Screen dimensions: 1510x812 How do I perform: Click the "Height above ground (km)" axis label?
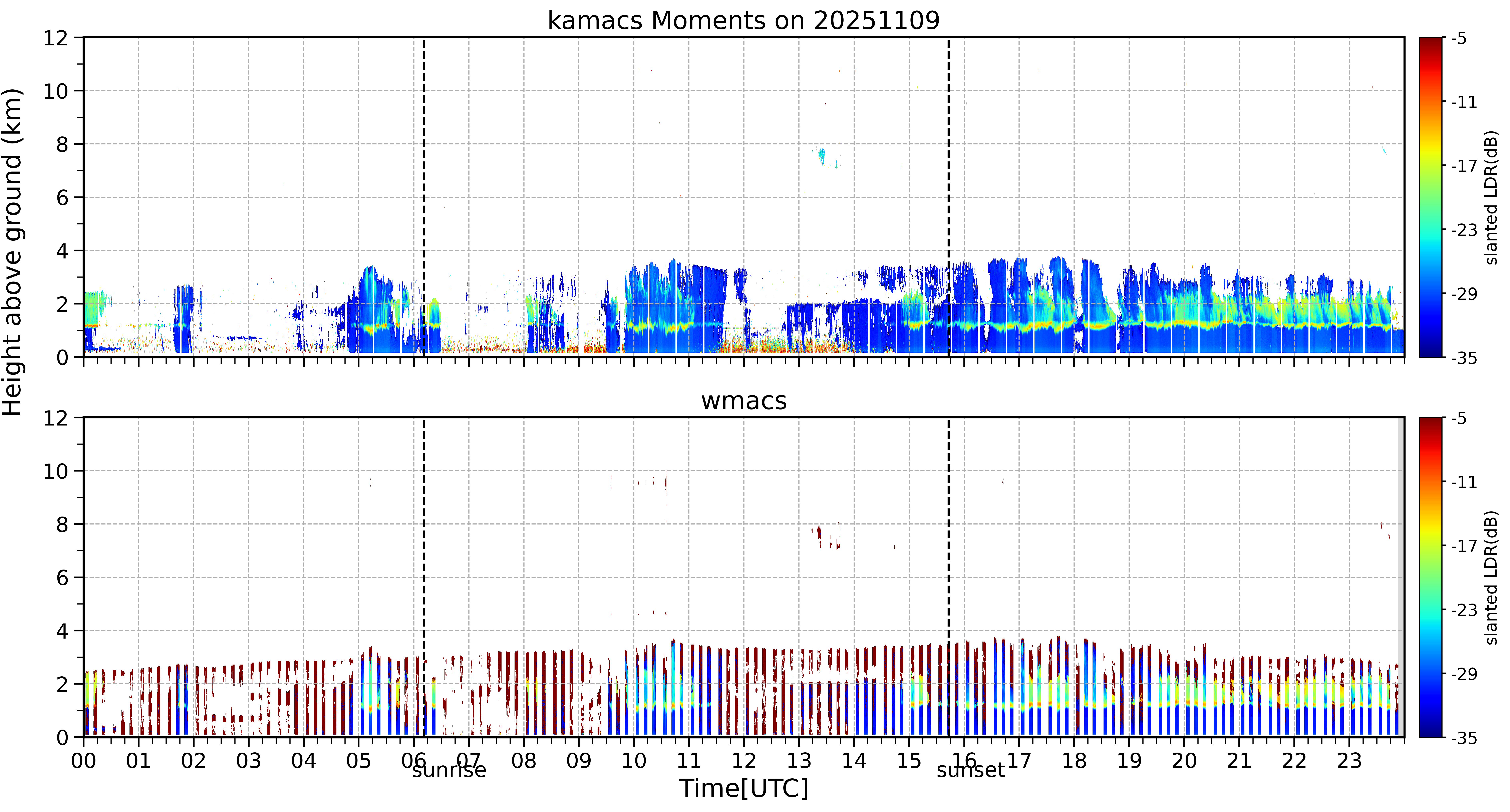point(12,252)
